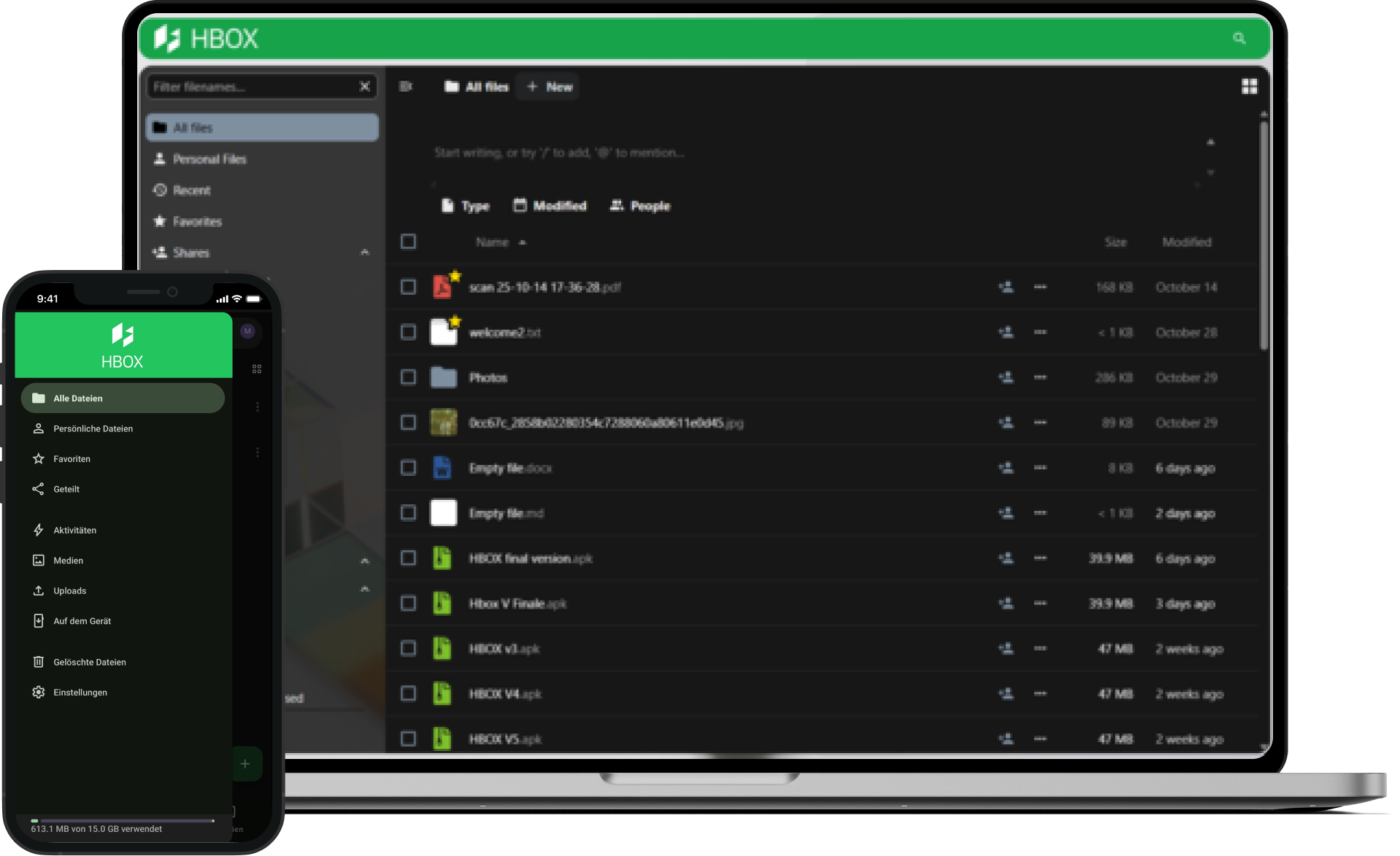Open Personal Files in sidebar
The width and height of the screenshot is (1400, 856).
click(209, 159)
